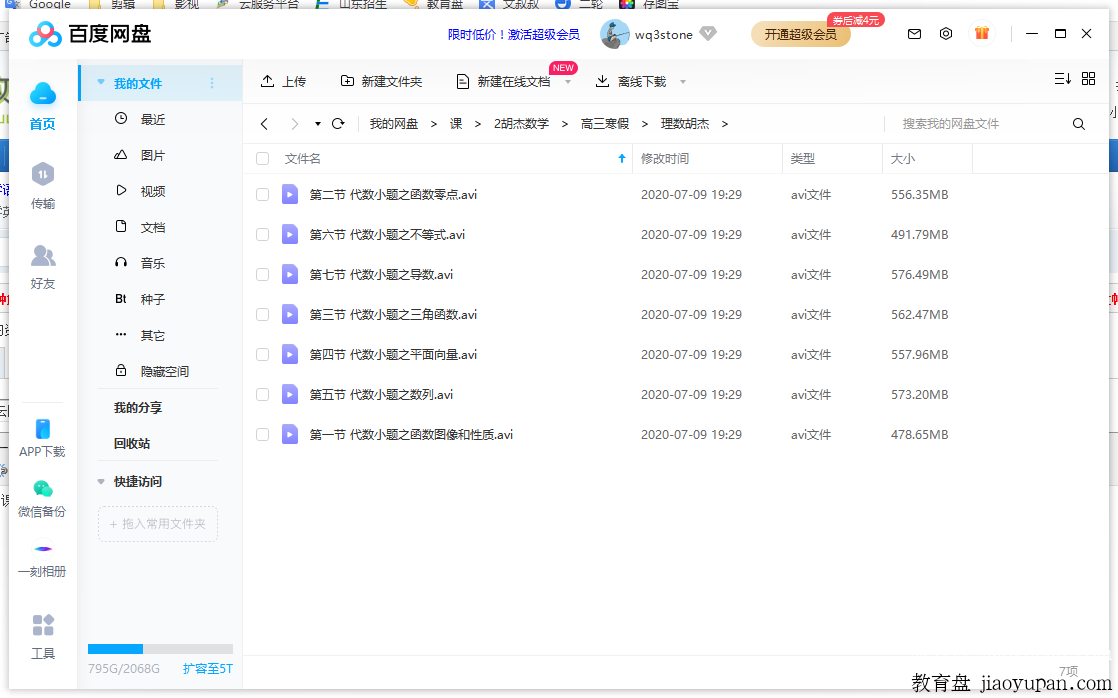The width and height of the screenshot is (1118, 698).
Task: Click the refresh icon in navigation bar
Action: 338,124
